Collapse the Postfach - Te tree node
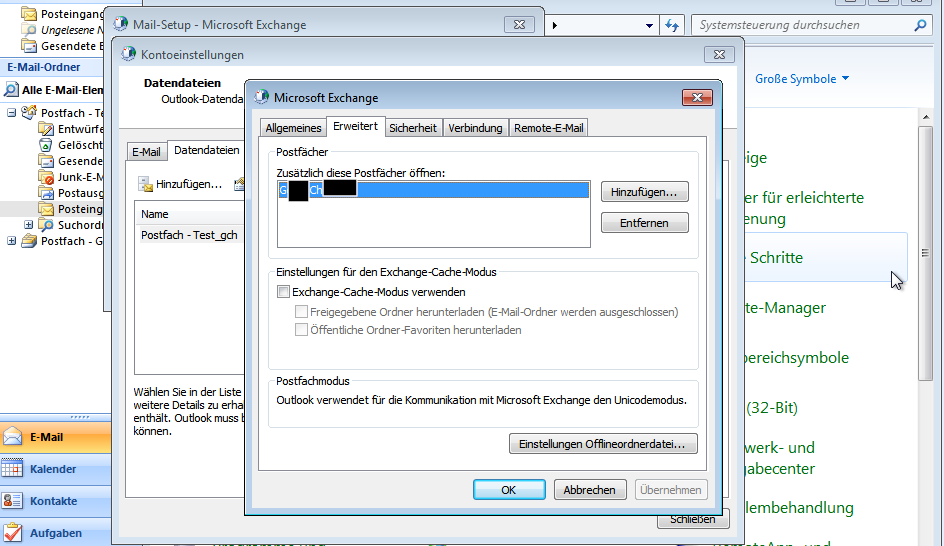 tap(11, 113)
